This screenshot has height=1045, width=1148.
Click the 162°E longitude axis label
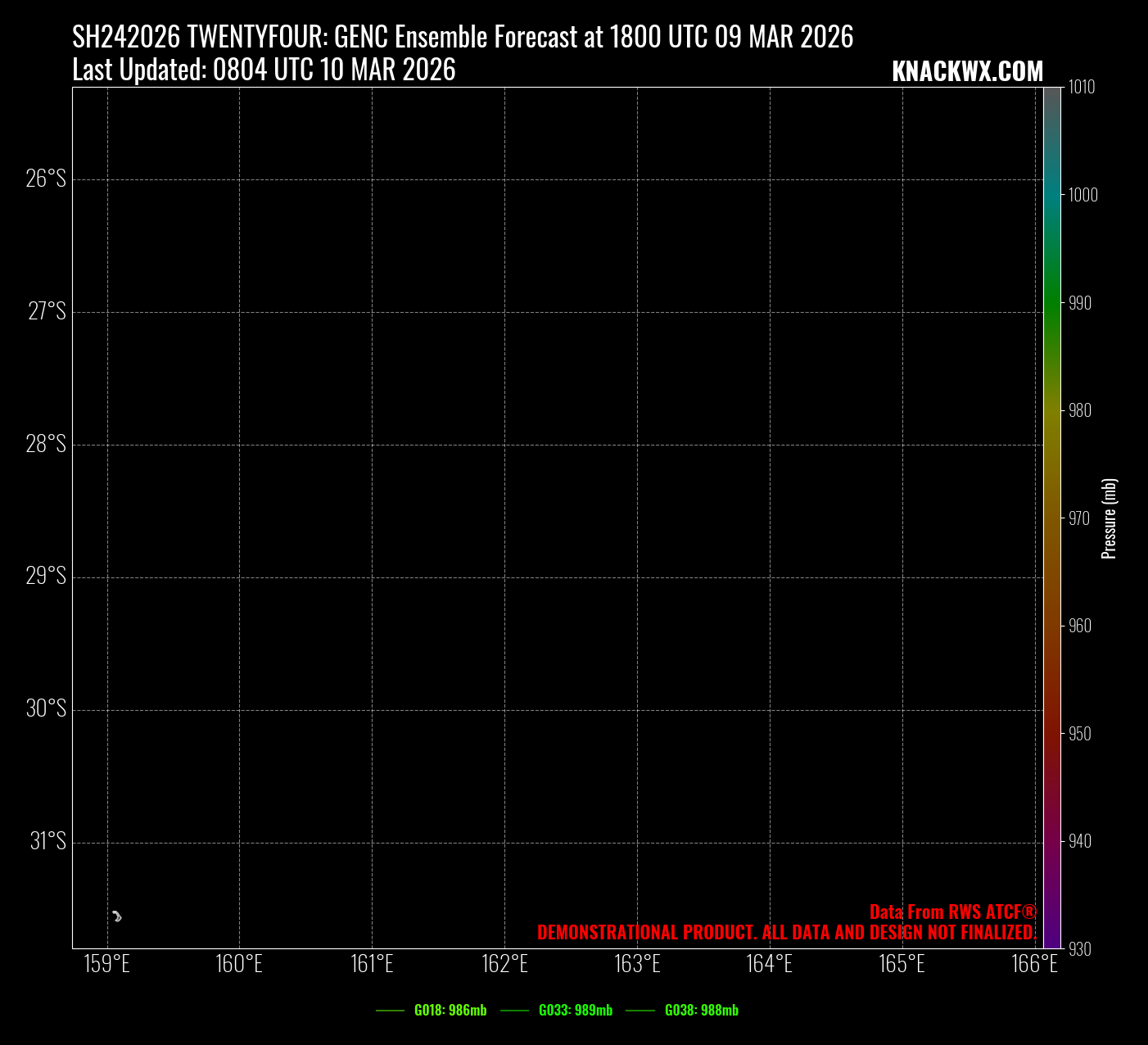(x=504, y=964)
